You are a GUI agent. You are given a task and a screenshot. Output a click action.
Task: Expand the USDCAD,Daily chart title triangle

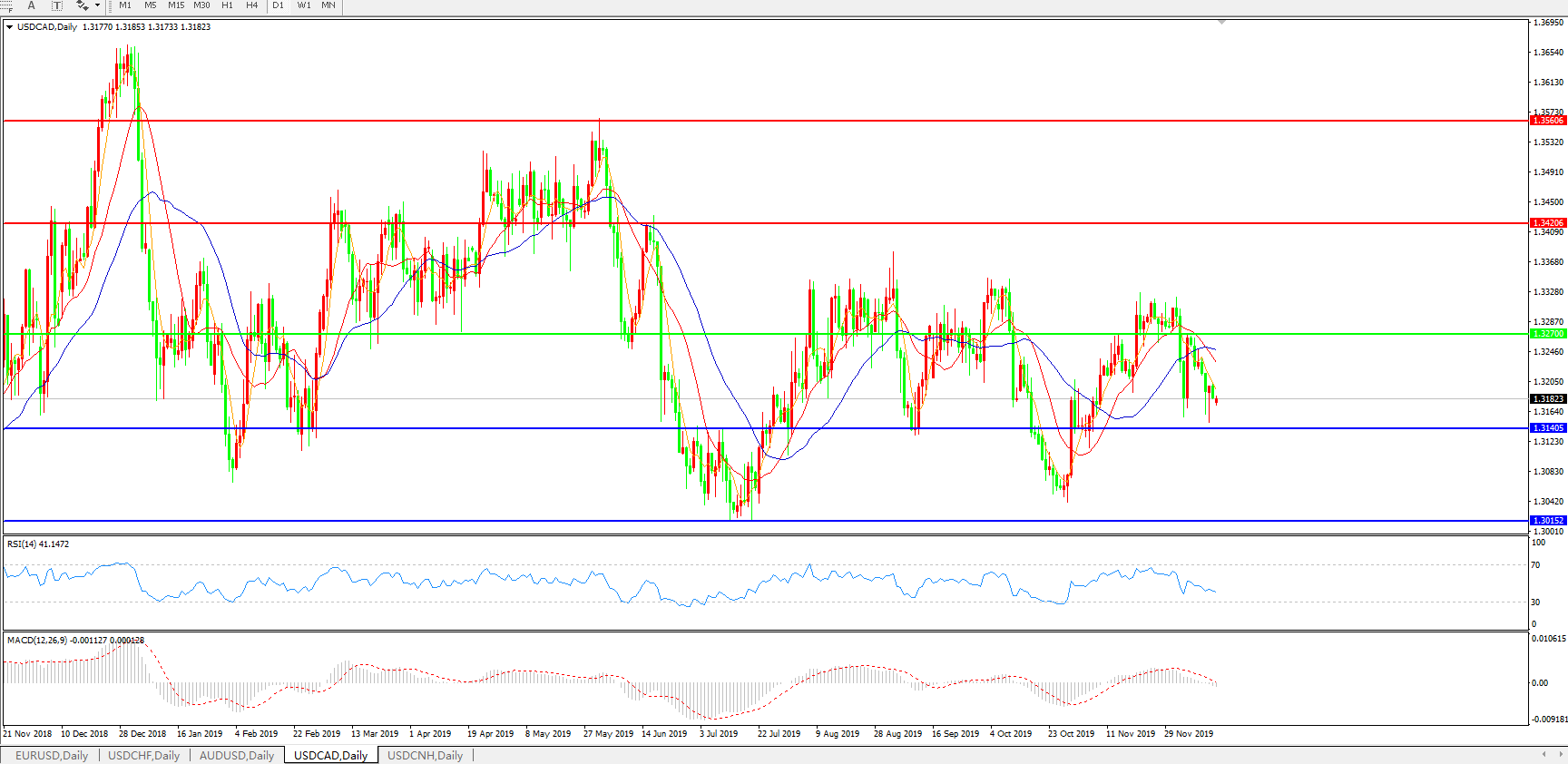tap(10, 27)
